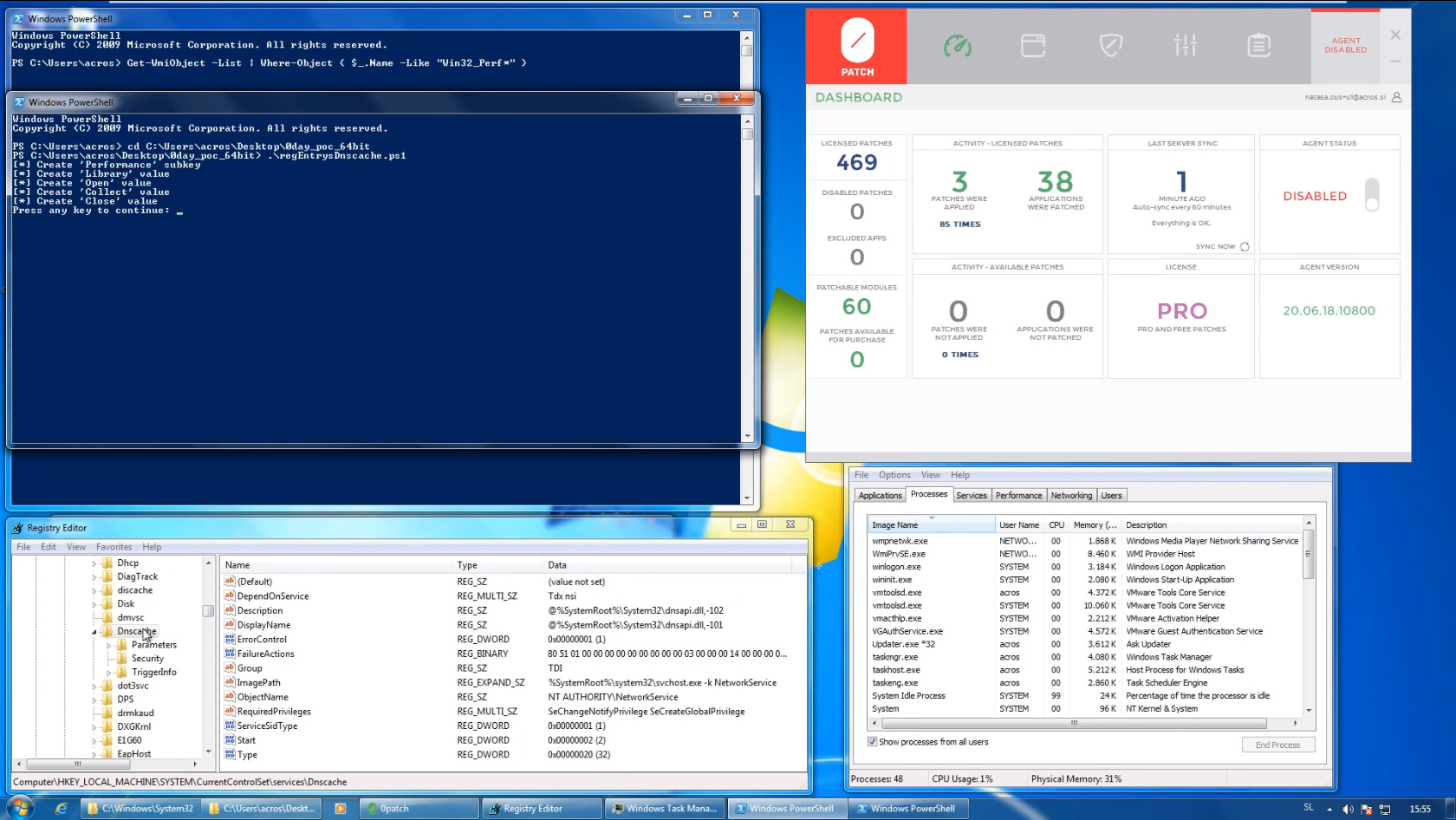The width and height of the screenshot is (1456, 820).
Task: Toggle the 0patch agent status switch
Action: click(1372, 195)
